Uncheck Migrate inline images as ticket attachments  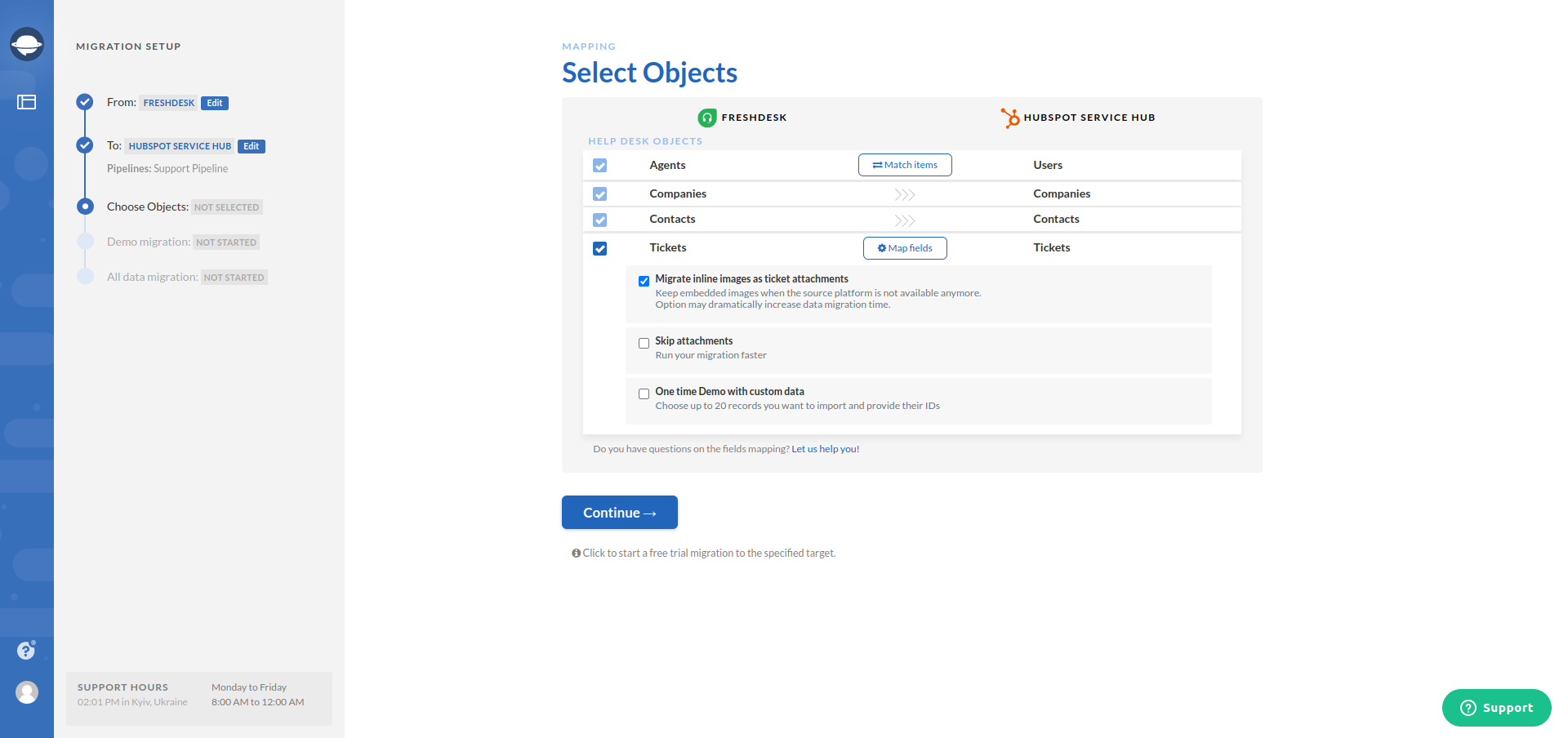[644, 281]
